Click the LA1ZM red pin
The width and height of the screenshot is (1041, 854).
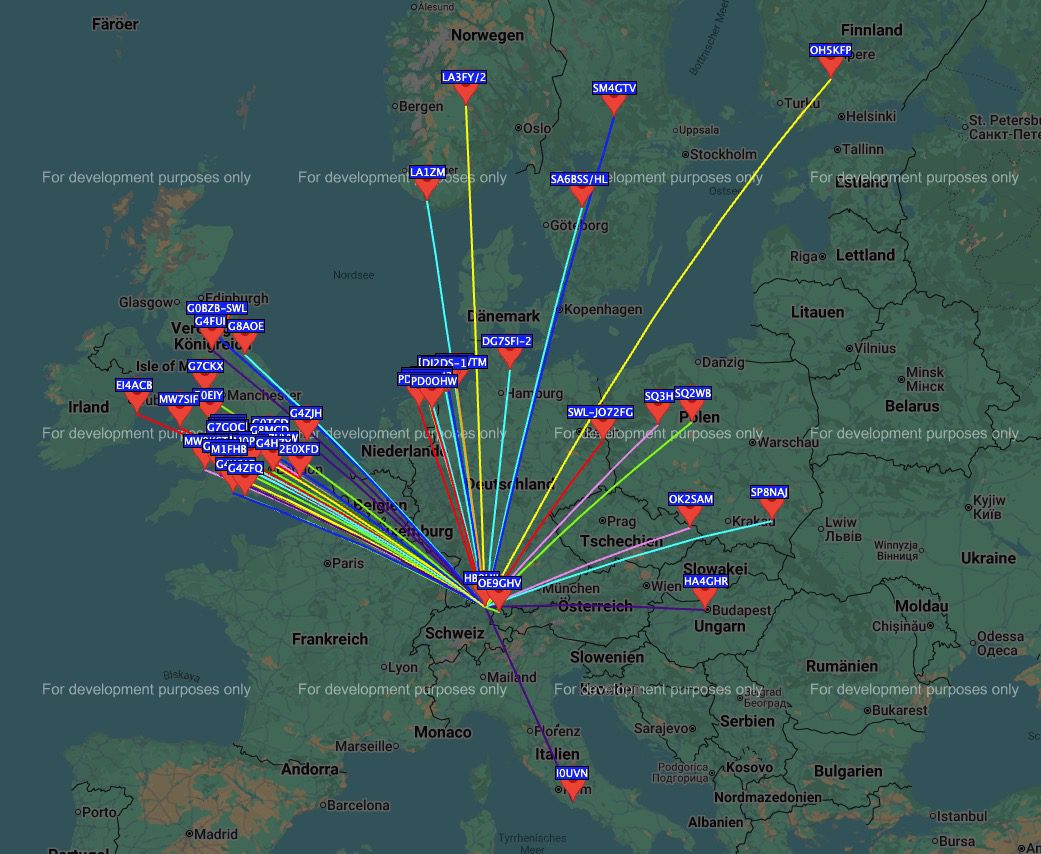point(426,189)
